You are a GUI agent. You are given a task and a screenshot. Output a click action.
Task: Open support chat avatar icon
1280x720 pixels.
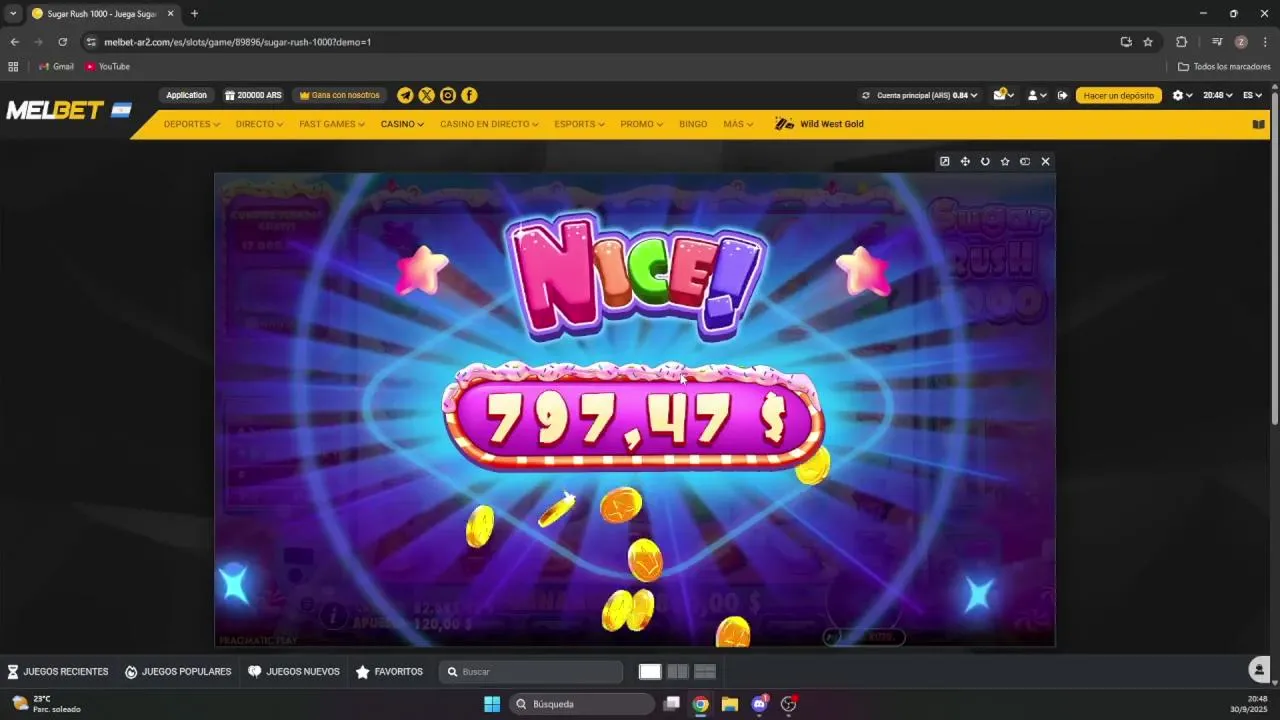click(1259, 670)
